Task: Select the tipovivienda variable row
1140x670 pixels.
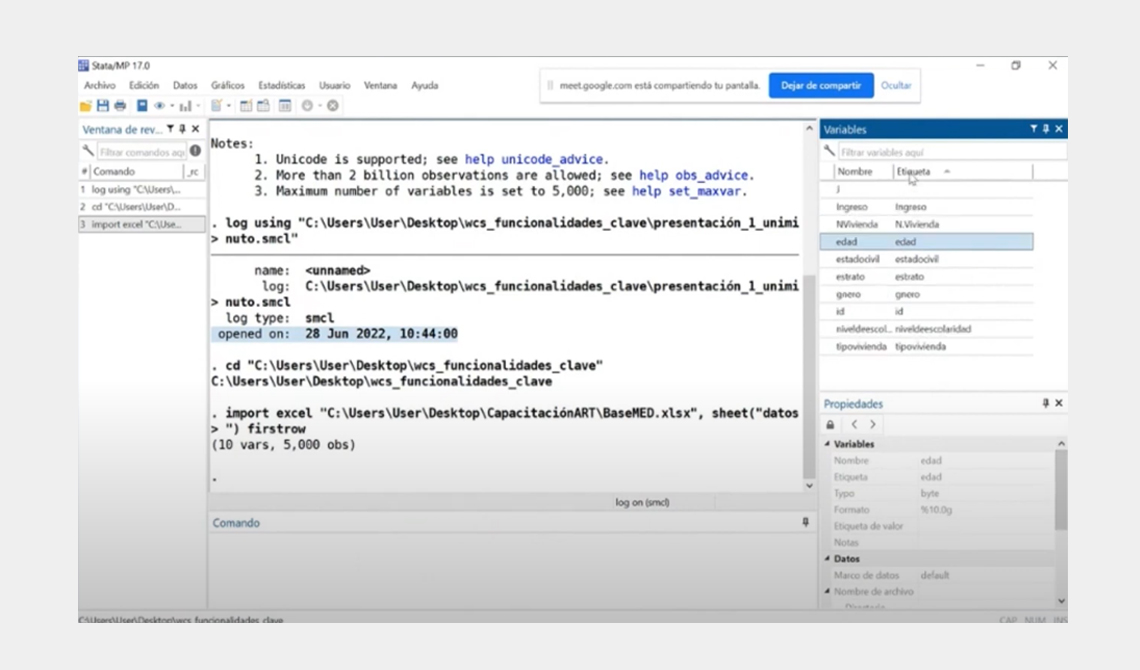Action: point(926,347)
